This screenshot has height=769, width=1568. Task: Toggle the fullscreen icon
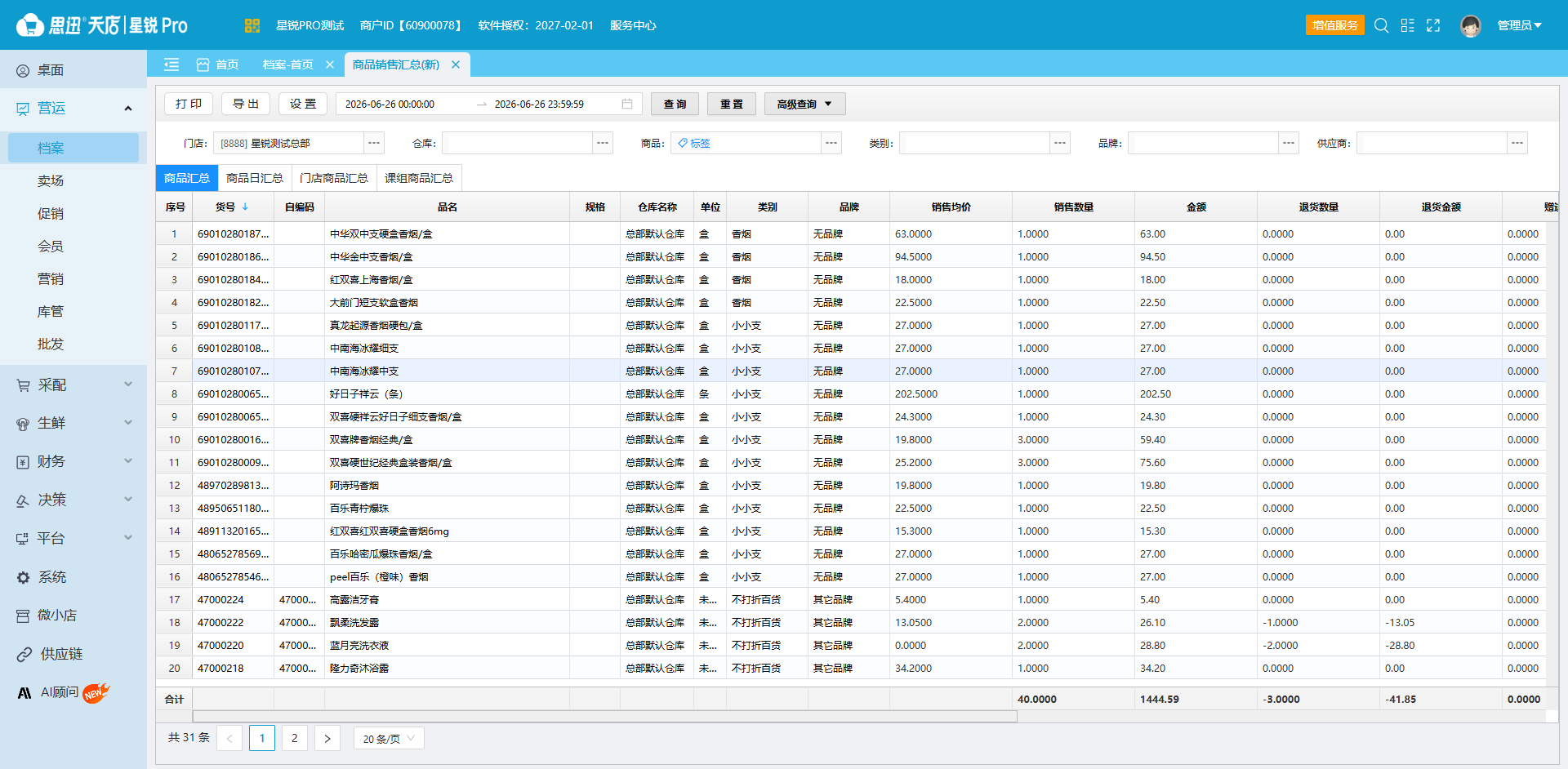(1433, 25)
